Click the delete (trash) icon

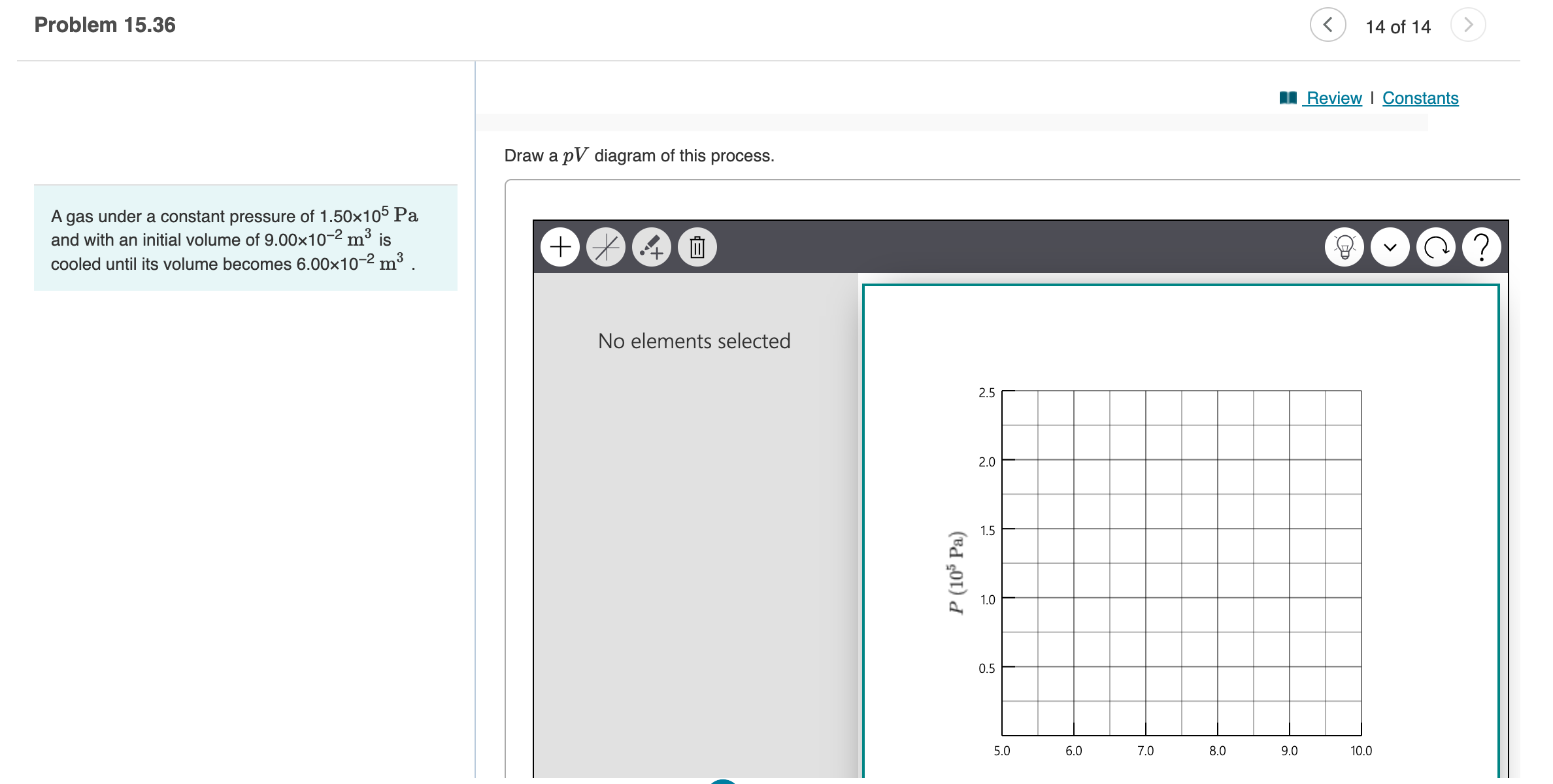pyautogui.click(x=697, y=247)
